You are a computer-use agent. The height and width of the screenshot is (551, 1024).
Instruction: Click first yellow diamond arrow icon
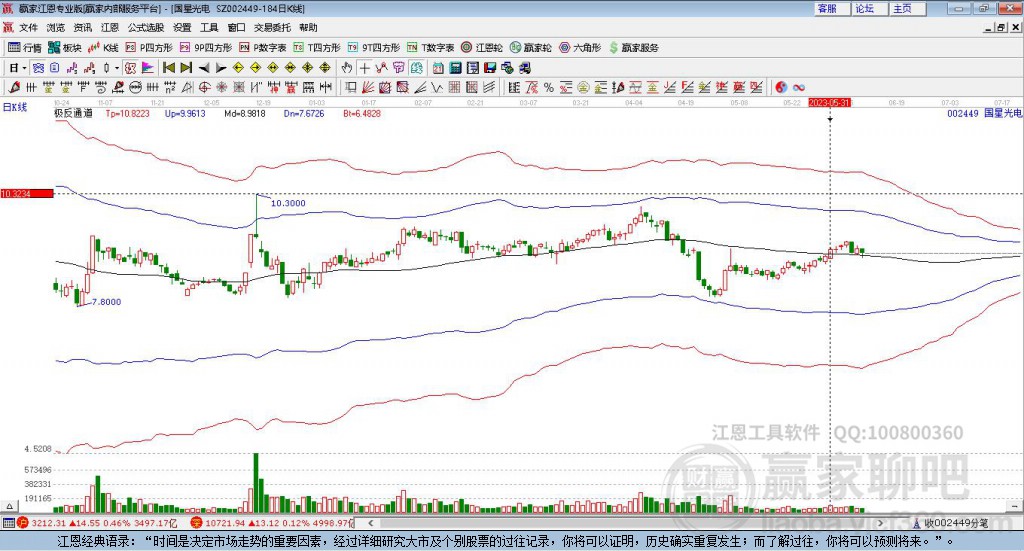click(238, 68)
